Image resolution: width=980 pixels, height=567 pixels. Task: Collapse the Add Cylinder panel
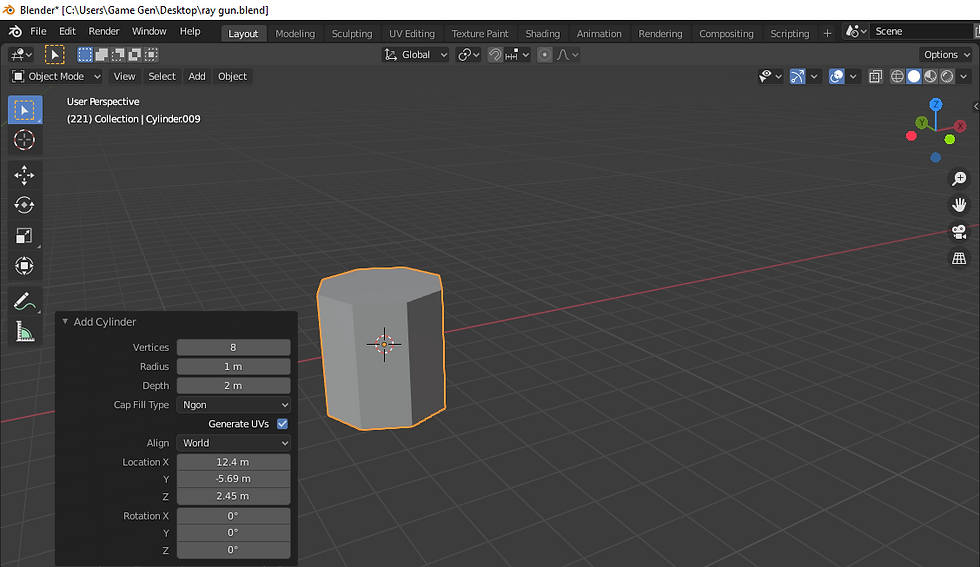click(x=65, y=321)
